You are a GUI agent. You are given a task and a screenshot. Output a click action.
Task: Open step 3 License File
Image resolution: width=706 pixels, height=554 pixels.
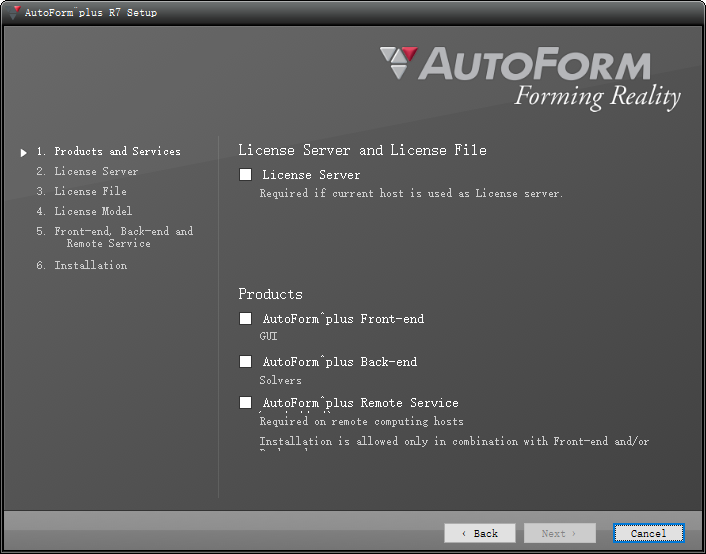point(81,191)
